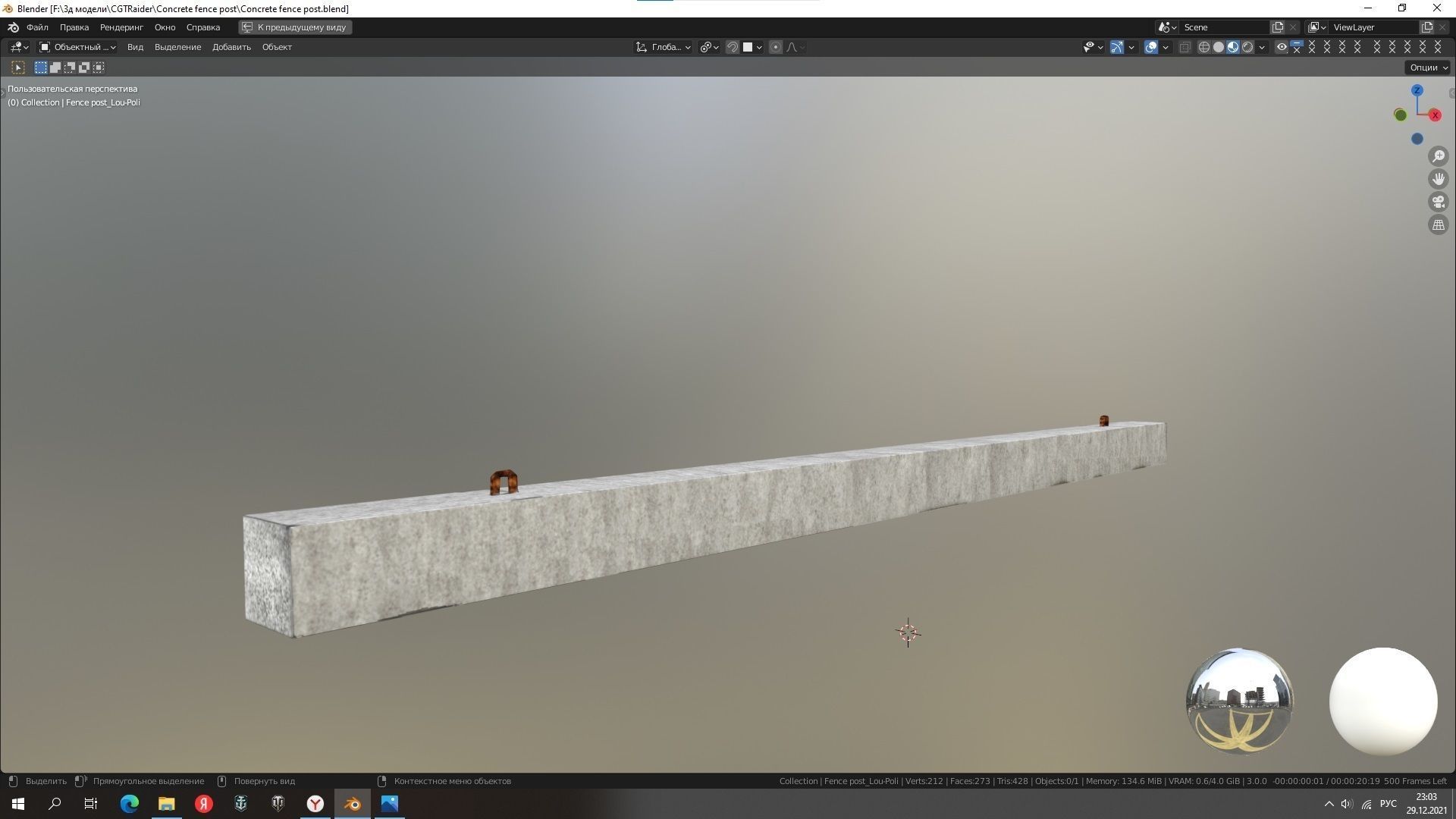Switch to Wireframe viewport shading

click(x=1204, y=47)
